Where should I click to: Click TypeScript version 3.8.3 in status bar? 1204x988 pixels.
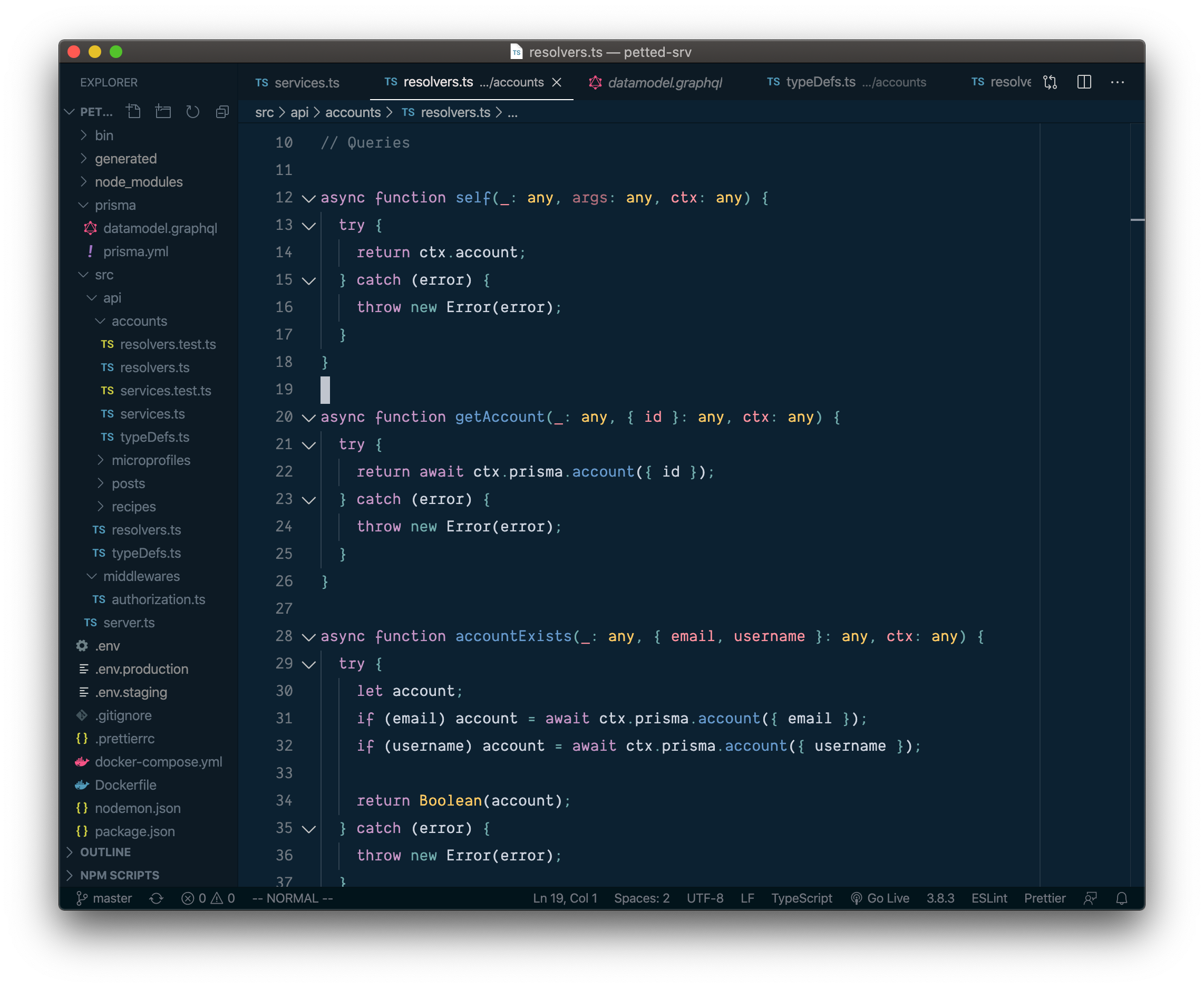point(940,898)
